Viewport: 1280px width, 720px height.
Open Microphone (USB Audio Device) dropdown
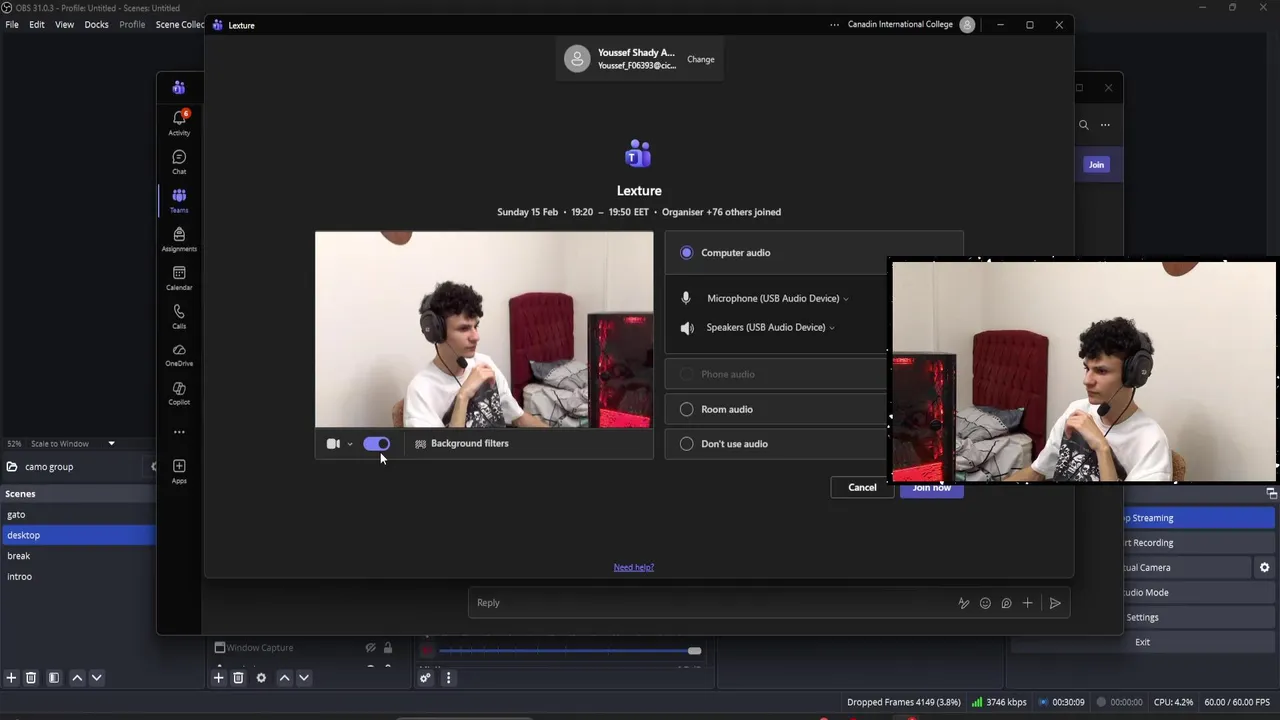[777, 298]
